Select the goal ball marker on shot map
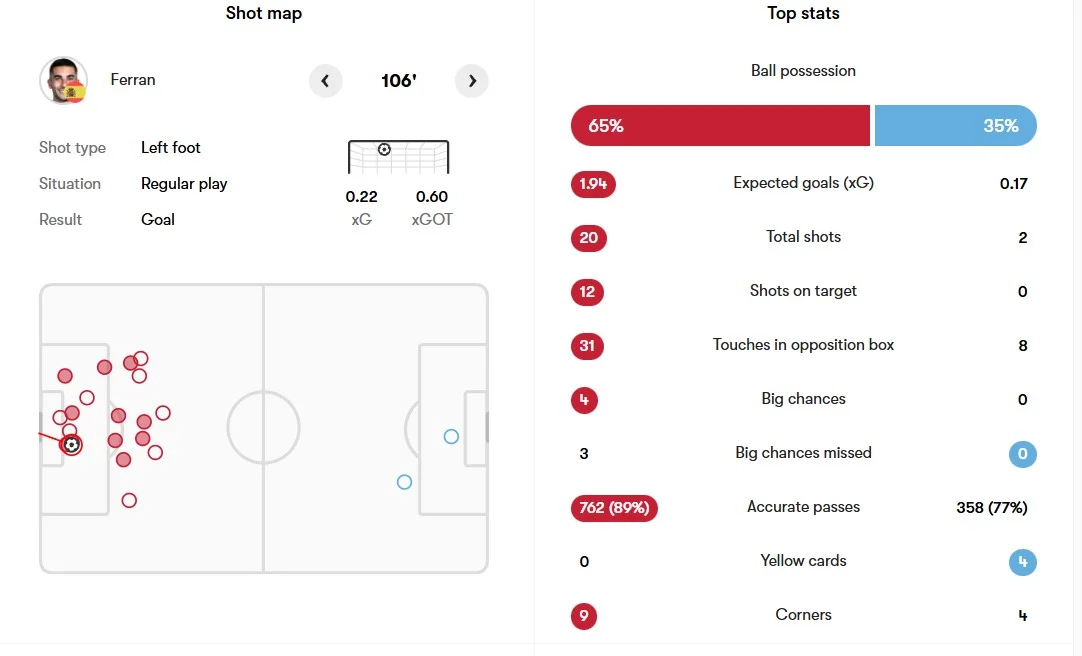The image size is (1082, 656). pos(71,445)
